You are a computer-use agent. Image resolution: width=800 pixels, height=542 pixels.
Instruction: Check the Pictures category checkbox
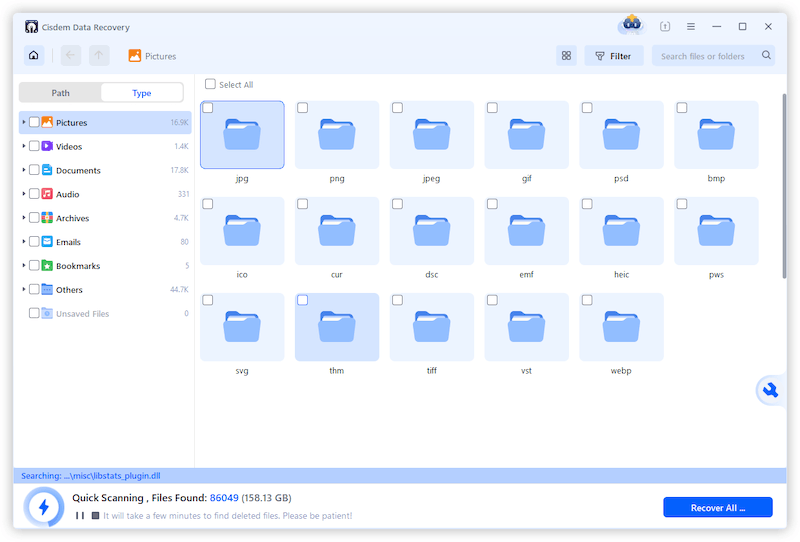(x=34, y=122)
